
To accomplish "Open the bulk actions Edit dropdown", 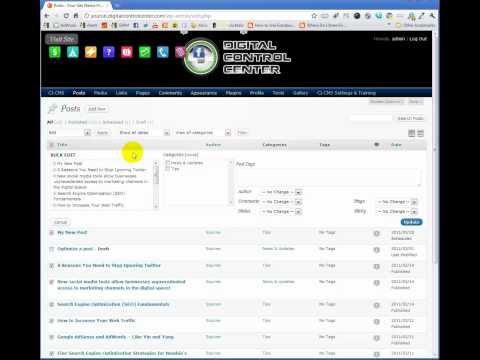I will click(x=69, y=133).
